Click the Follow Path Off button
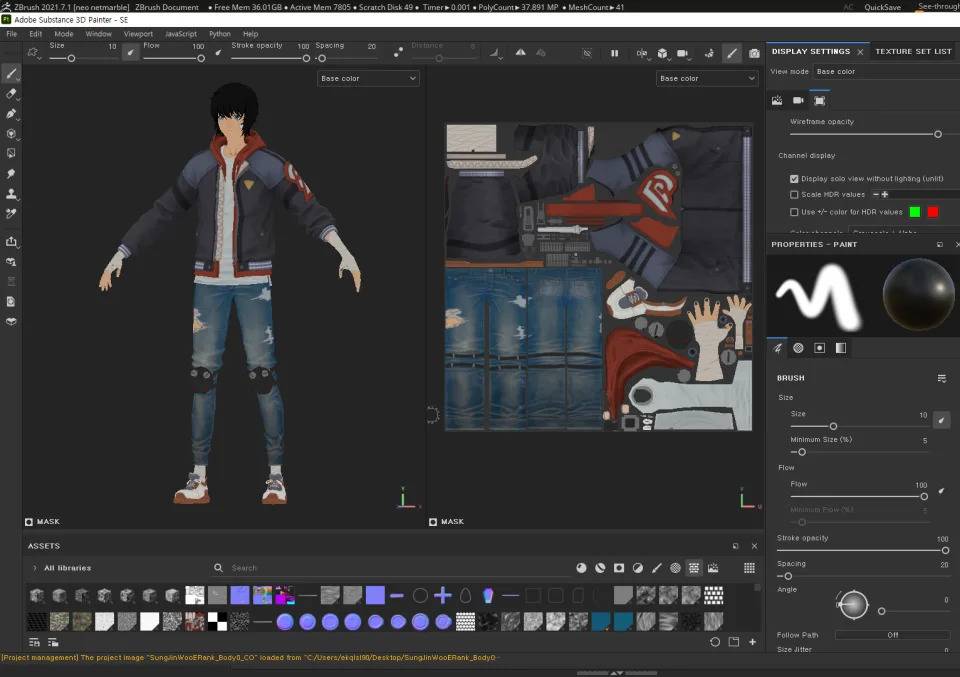 tap(893, 635)
